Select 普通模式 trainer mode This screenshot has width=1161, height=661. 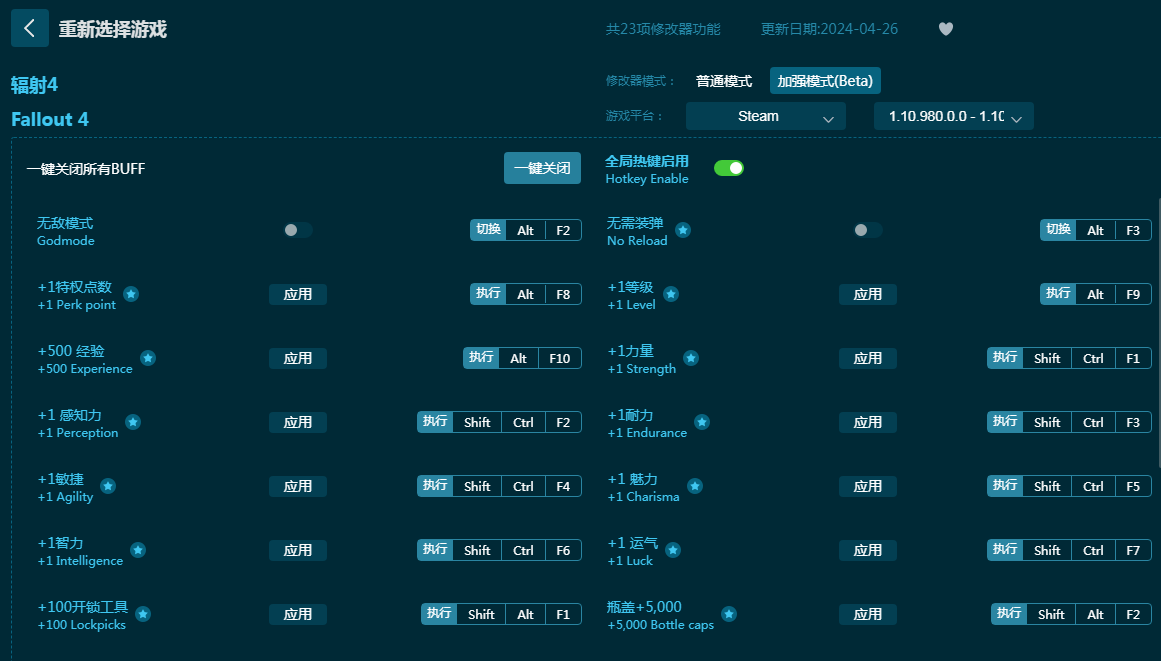[724, 81]
